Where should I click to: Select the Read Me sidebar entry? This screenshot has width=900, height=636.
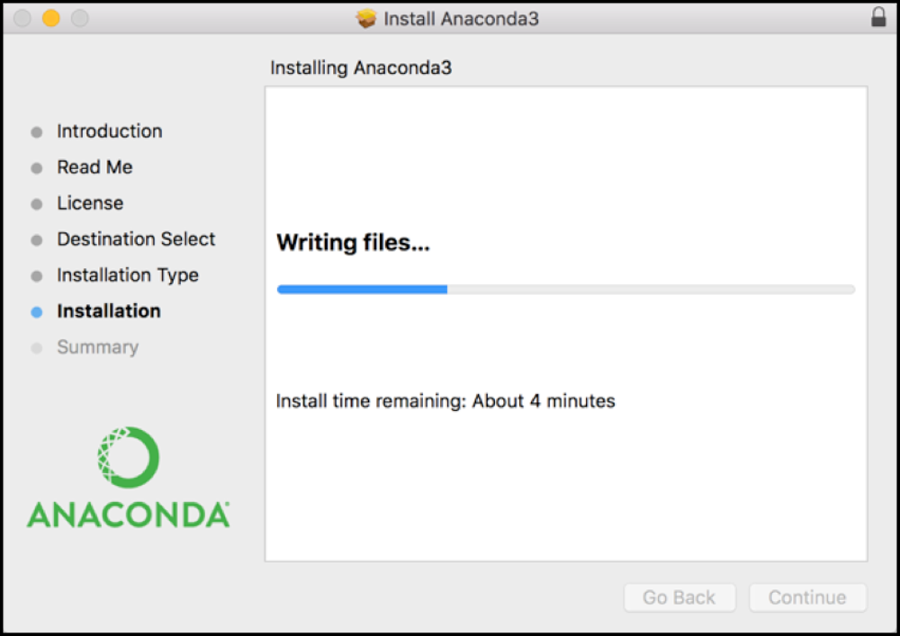click(x=95, y=167)
